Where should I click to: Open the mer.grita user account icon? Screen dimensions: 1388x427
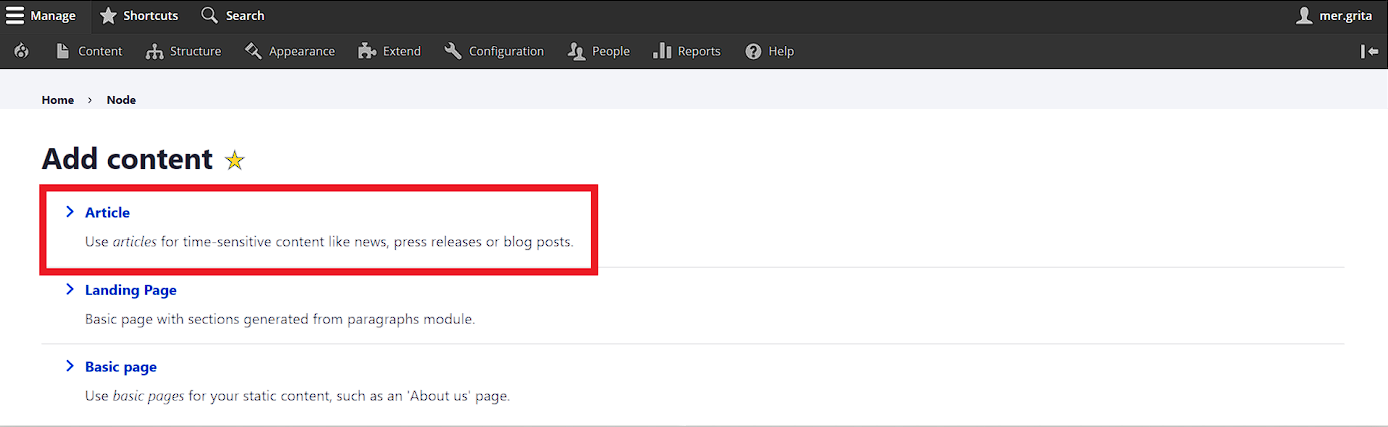(1304, 15)
